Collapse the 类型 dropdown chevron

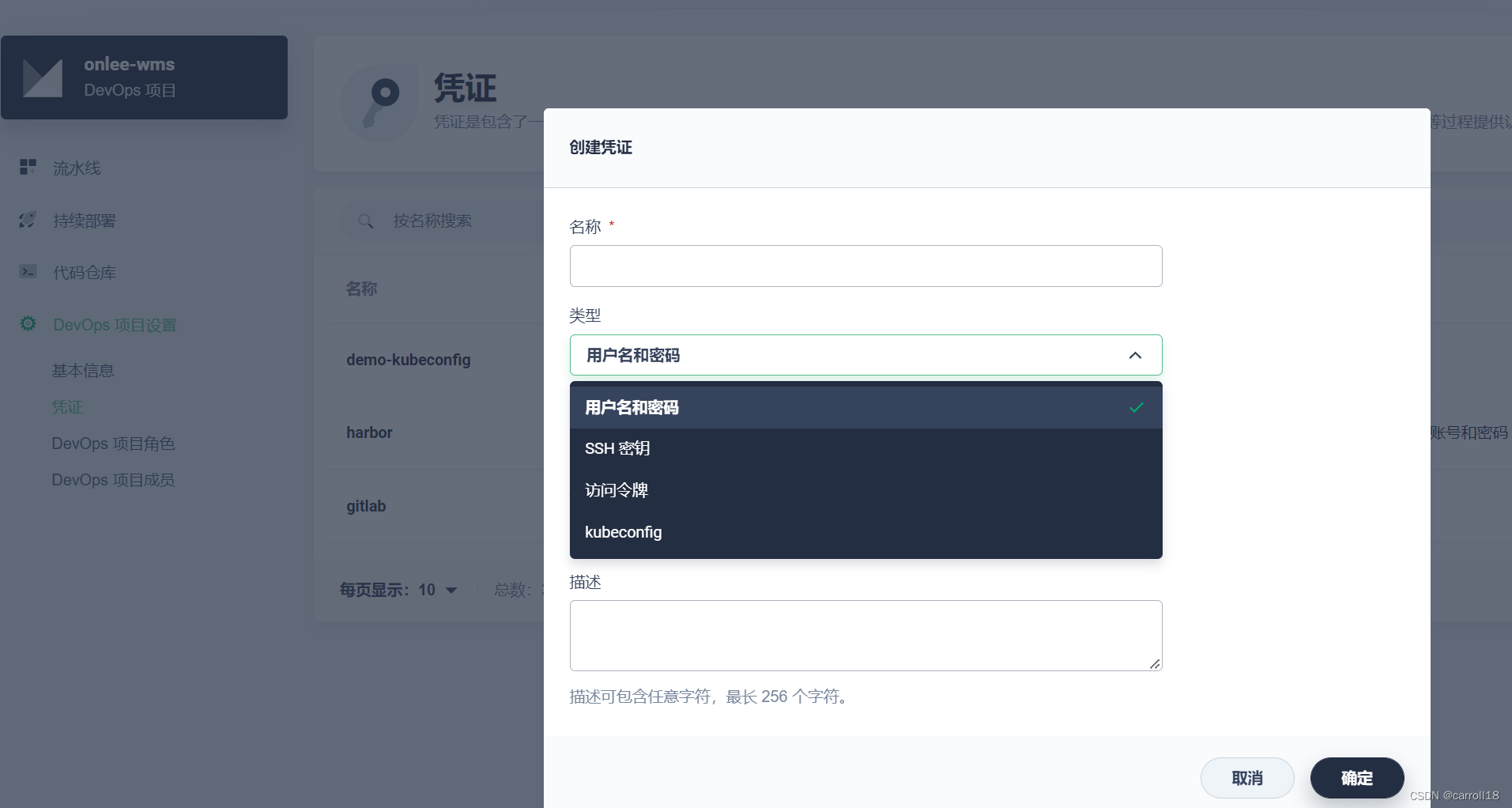point(1135,355)
